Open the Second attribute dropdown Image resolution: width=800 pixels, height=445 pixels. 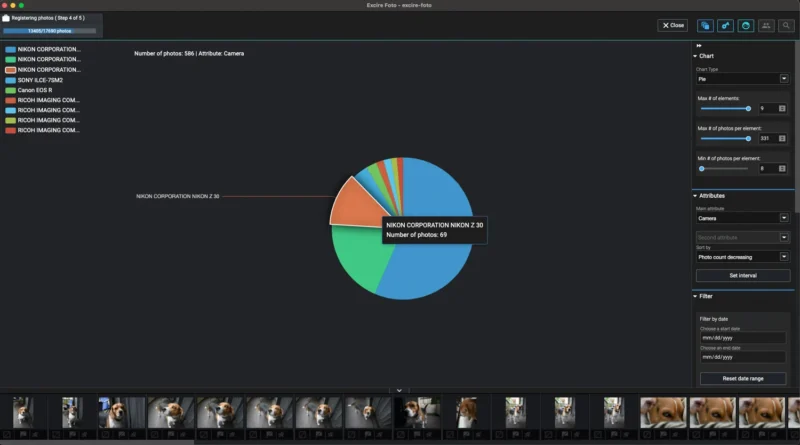pyautogui.click(x=743, y=238)
